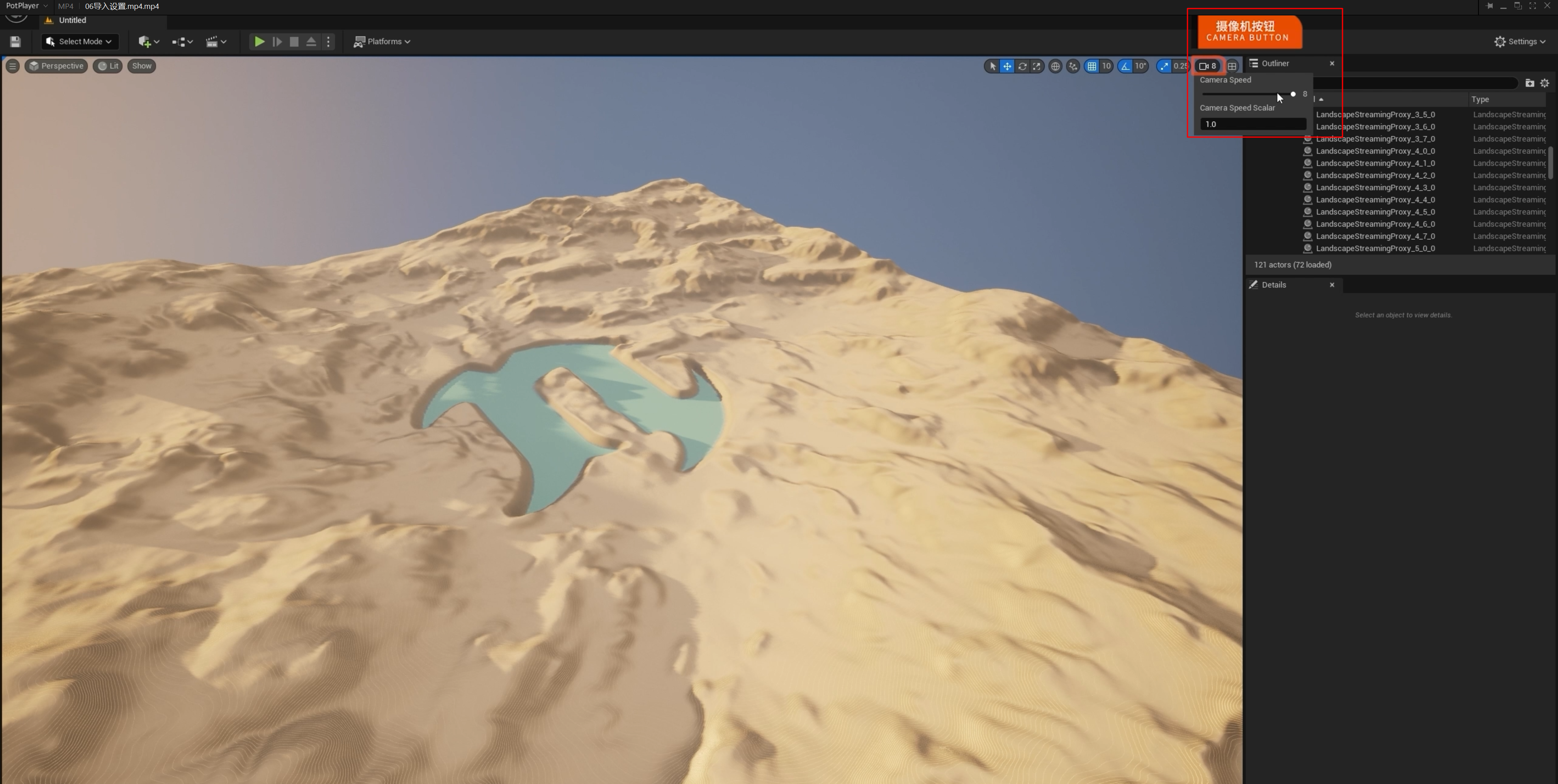Toggle scale snapping icon
This screenshot has height=784, width=1558.
[1164, 67]
